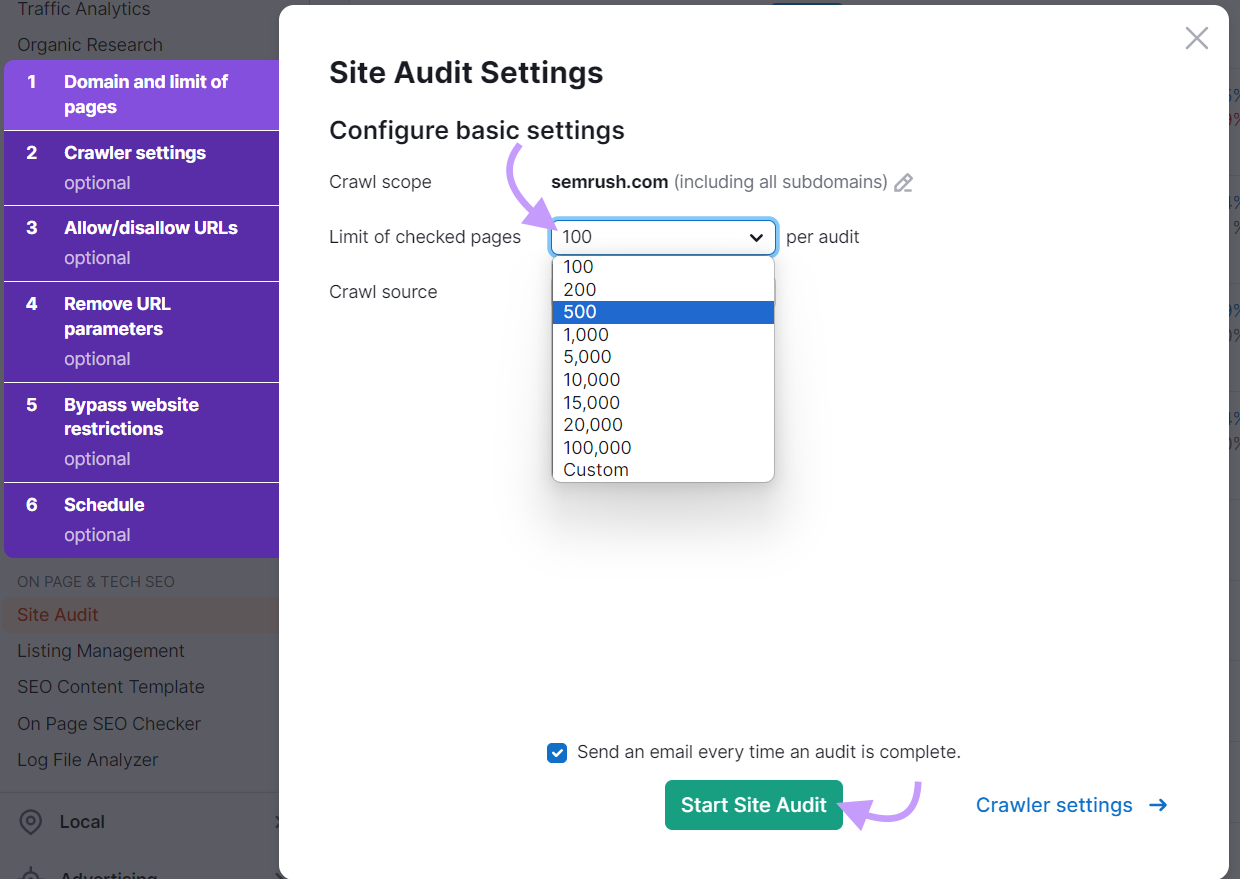This screenshot has width=1240, height=879.
Task: Edit crawl scope with the pencil icon
Action: tap(903, 183)
